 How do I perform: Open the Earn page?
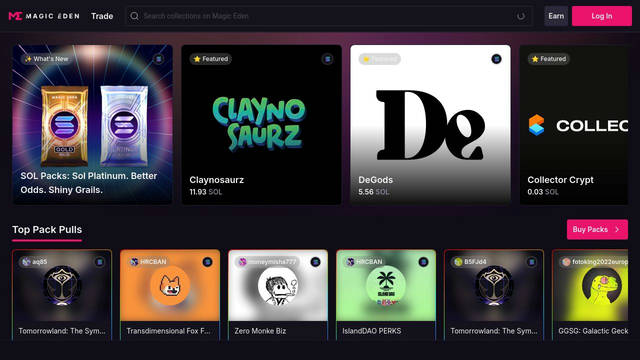click(x=556, y=16)
